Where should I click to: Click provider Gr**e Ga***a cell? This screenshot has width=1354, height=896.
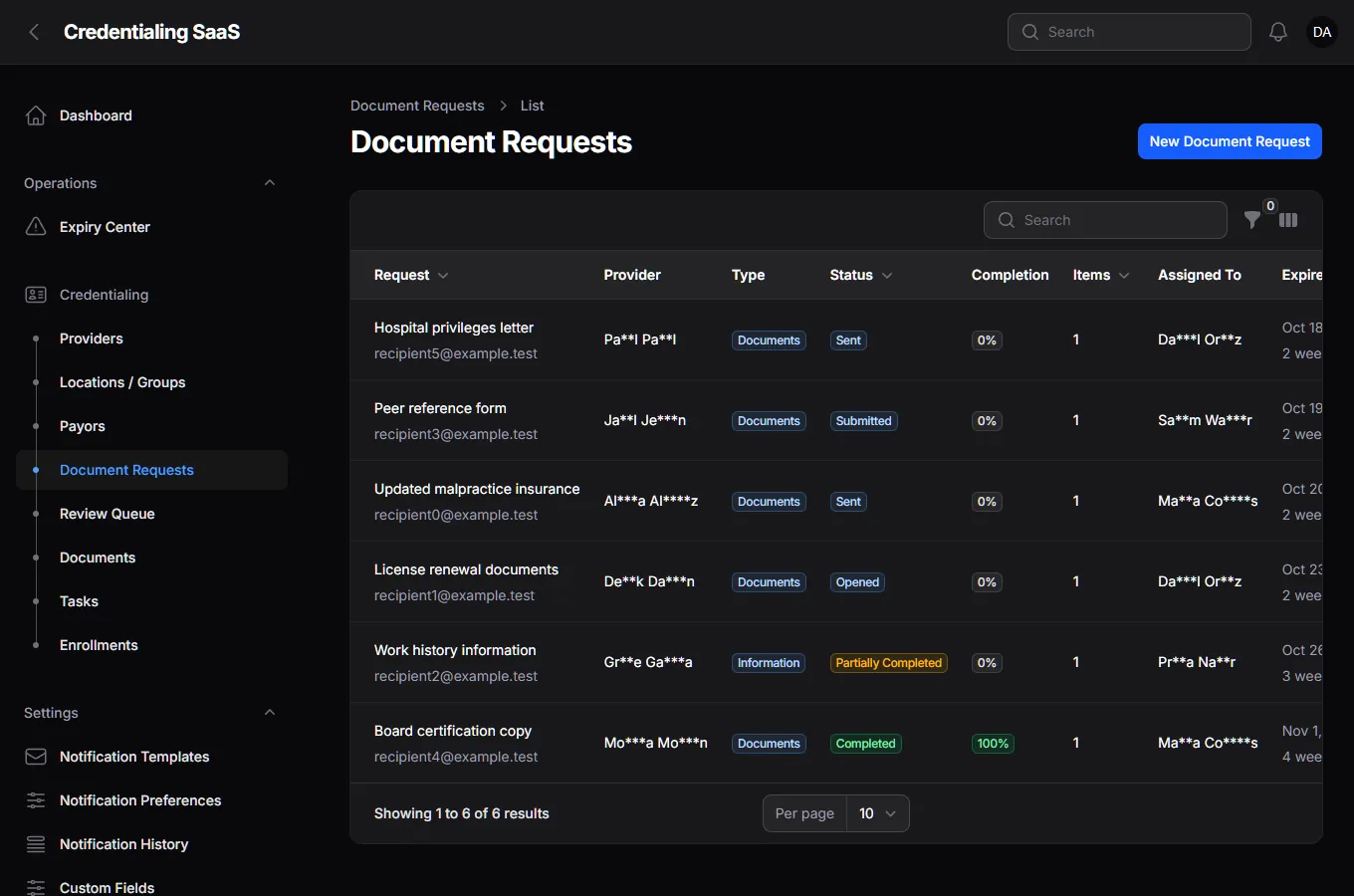(x=648, y=662)
